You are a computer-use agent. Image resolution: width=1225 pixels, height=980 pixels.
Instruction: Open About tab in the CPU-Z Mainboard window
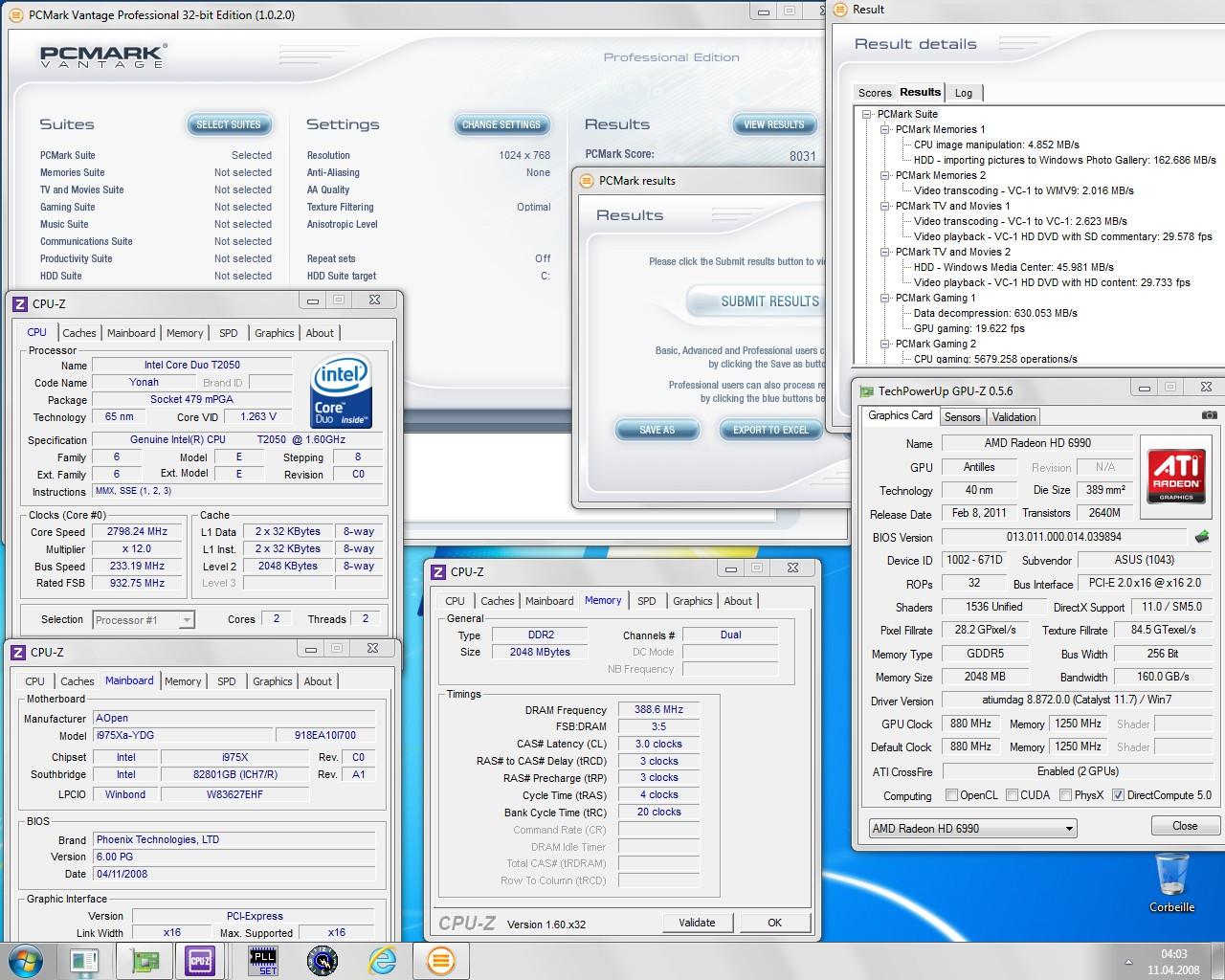click(318, 681)
